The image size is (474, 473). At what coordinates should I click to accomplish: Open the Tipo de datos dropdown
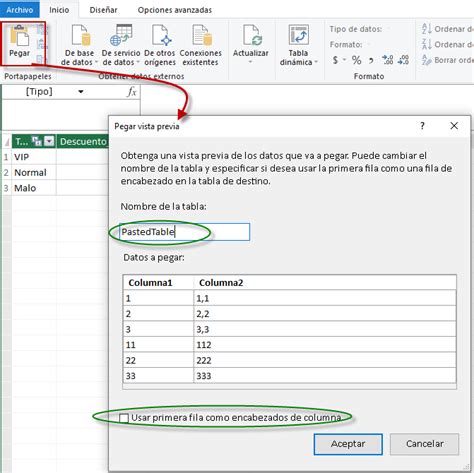[389, 29]
